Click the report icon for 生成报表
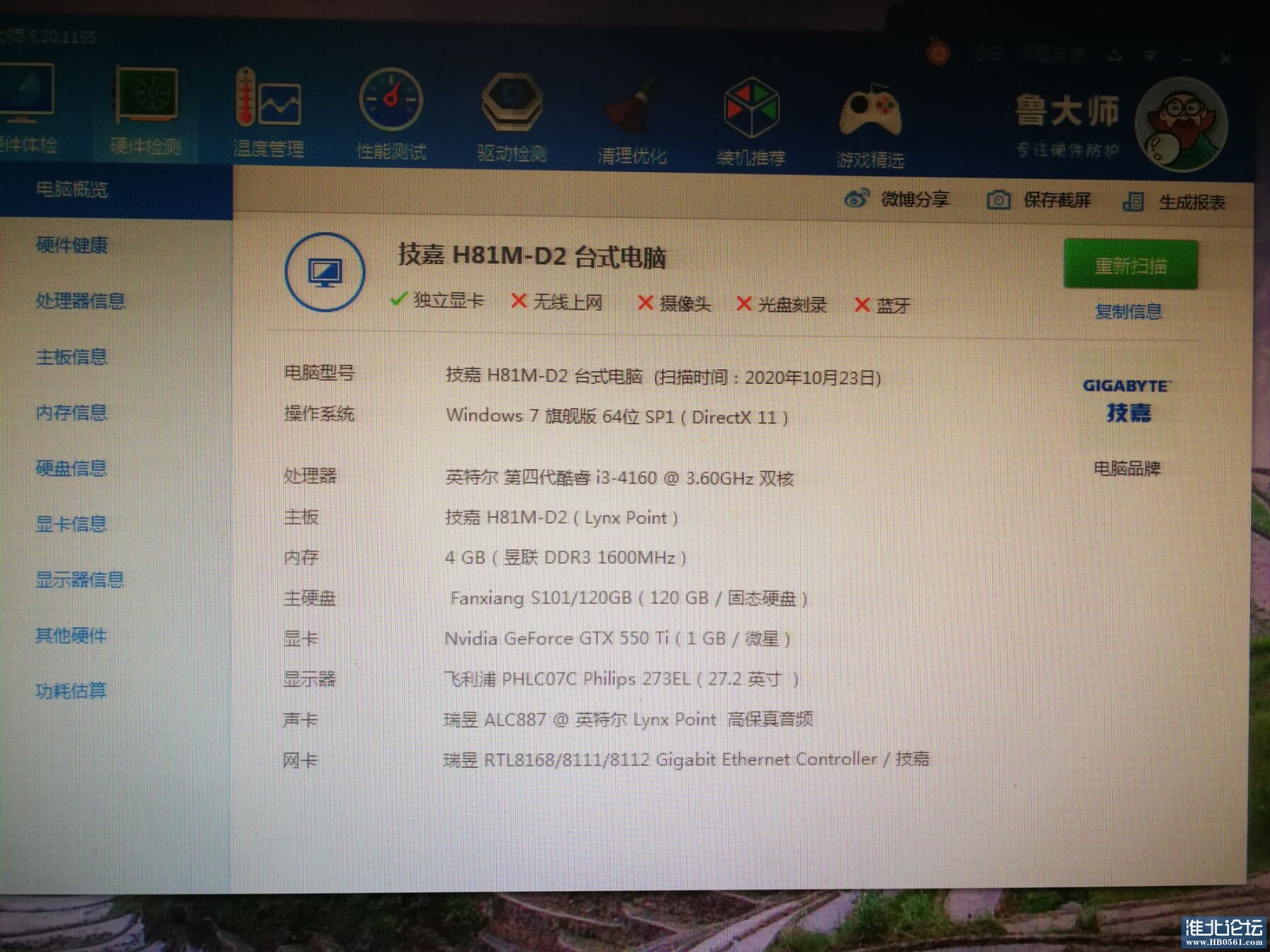This screenshot has width=1270, height=952. [x=1133, y=202]
